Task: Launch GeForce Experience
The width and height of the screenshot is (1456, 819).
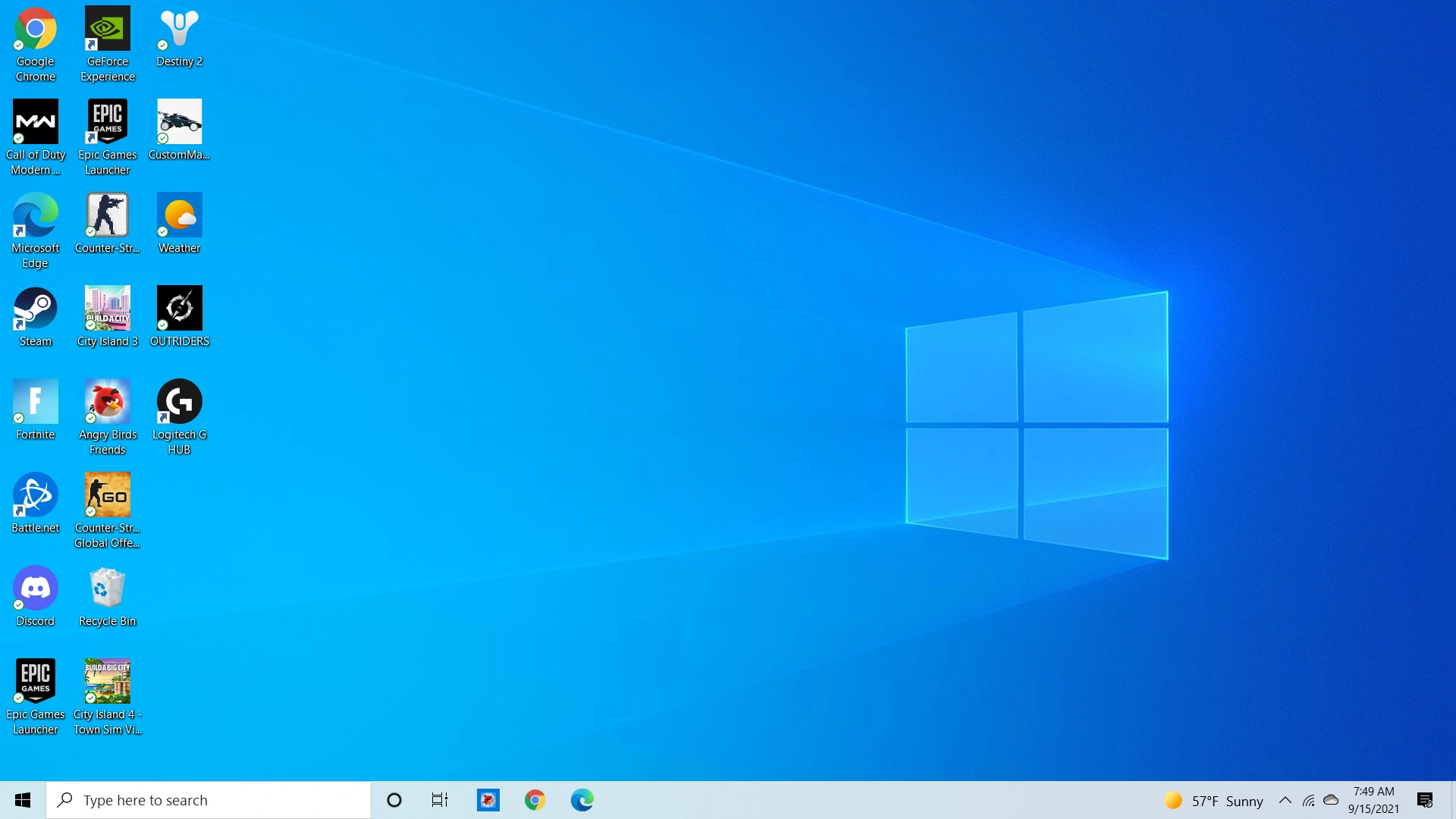Action: click(x=107, y=30)
